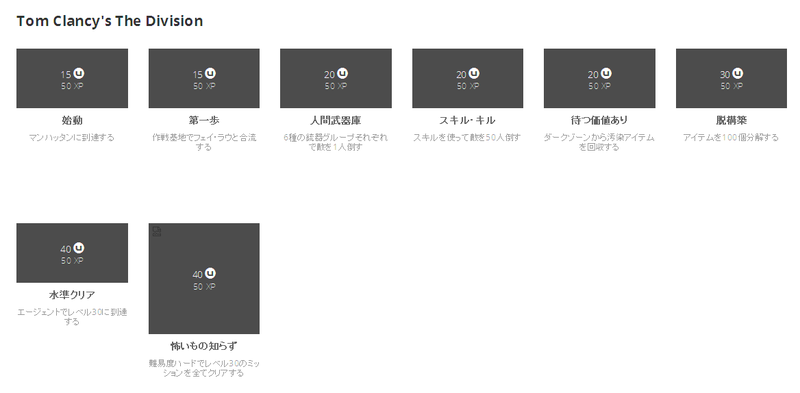
Task: Click description 6種の銃器グループそれぞれで敵を1人倒す
Action: point(336,142)
